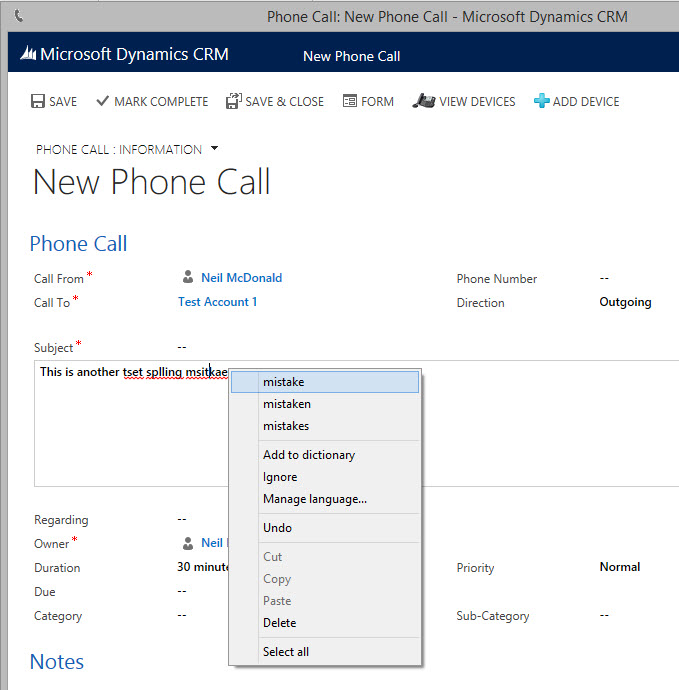Click 'Select all' in context menu
The width and height of the screenshot is (679, 690).
[x=285, y=652]
